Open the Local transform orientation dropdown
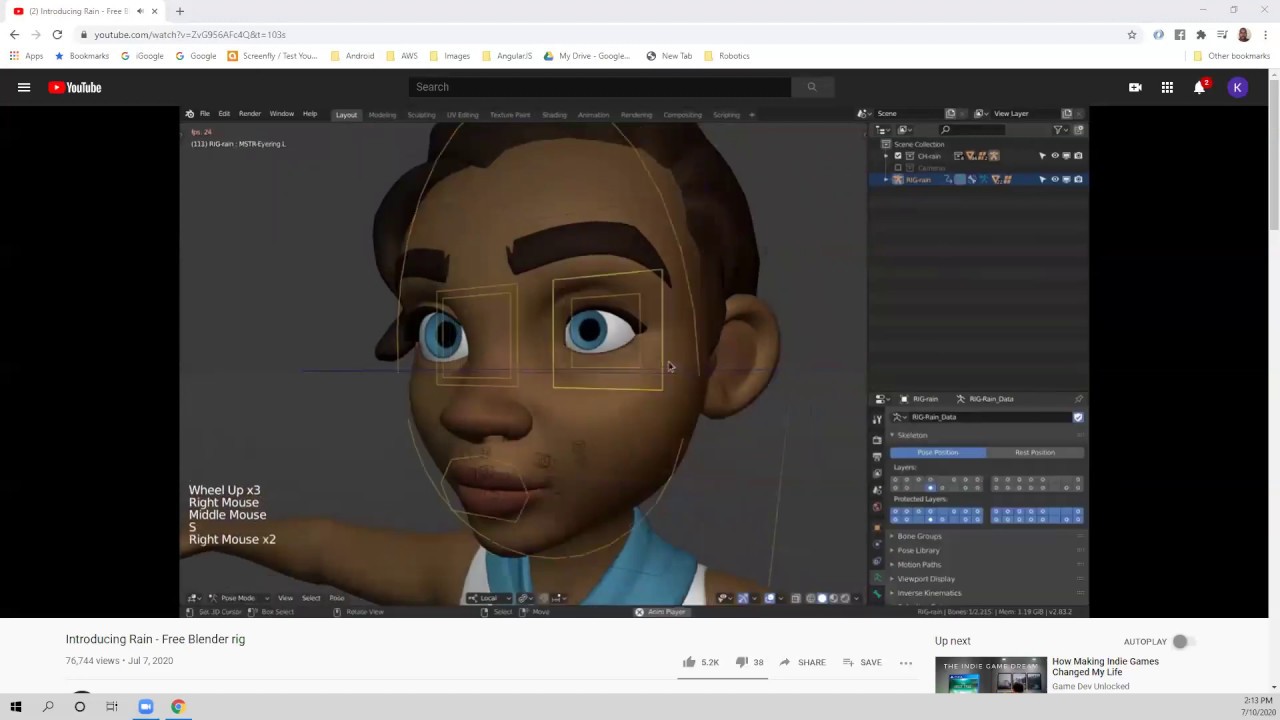The height and width of the screenshot is (720, 1280). click(x=490, y=598)
